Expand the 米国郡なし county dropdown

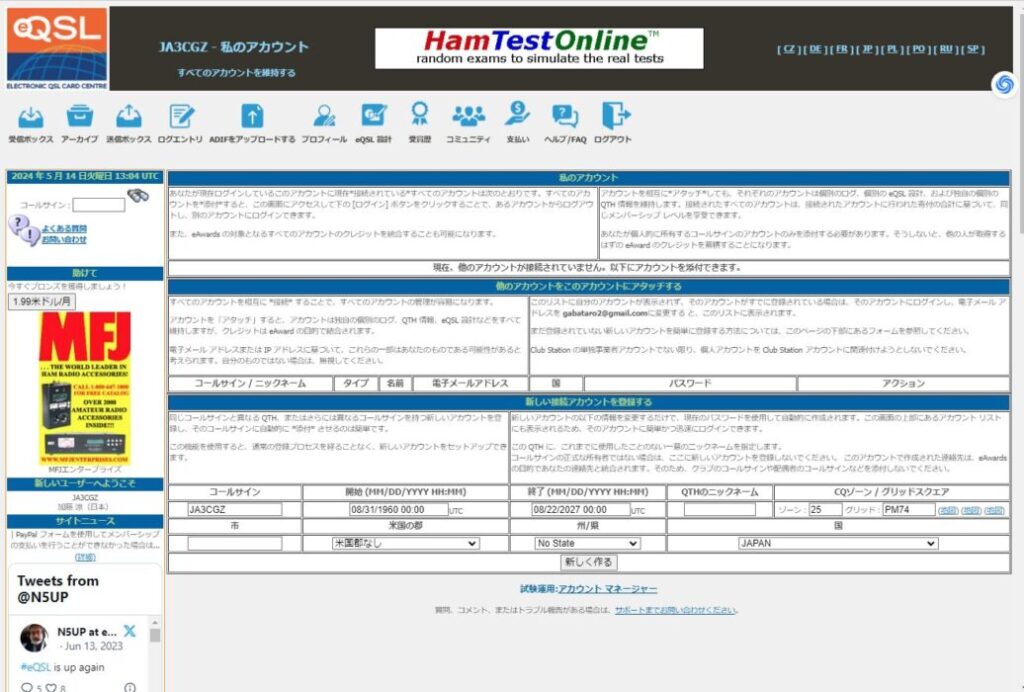point(405,543)
